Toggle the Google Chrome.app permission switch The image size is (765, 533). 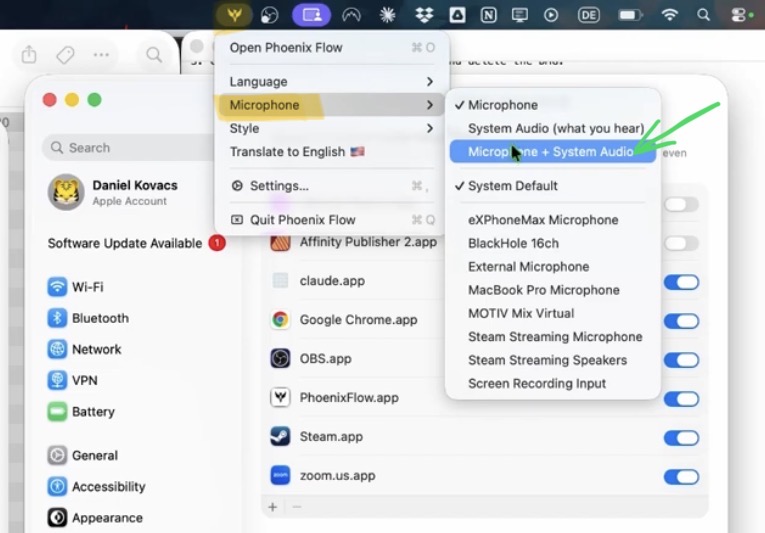coord(681,321)
